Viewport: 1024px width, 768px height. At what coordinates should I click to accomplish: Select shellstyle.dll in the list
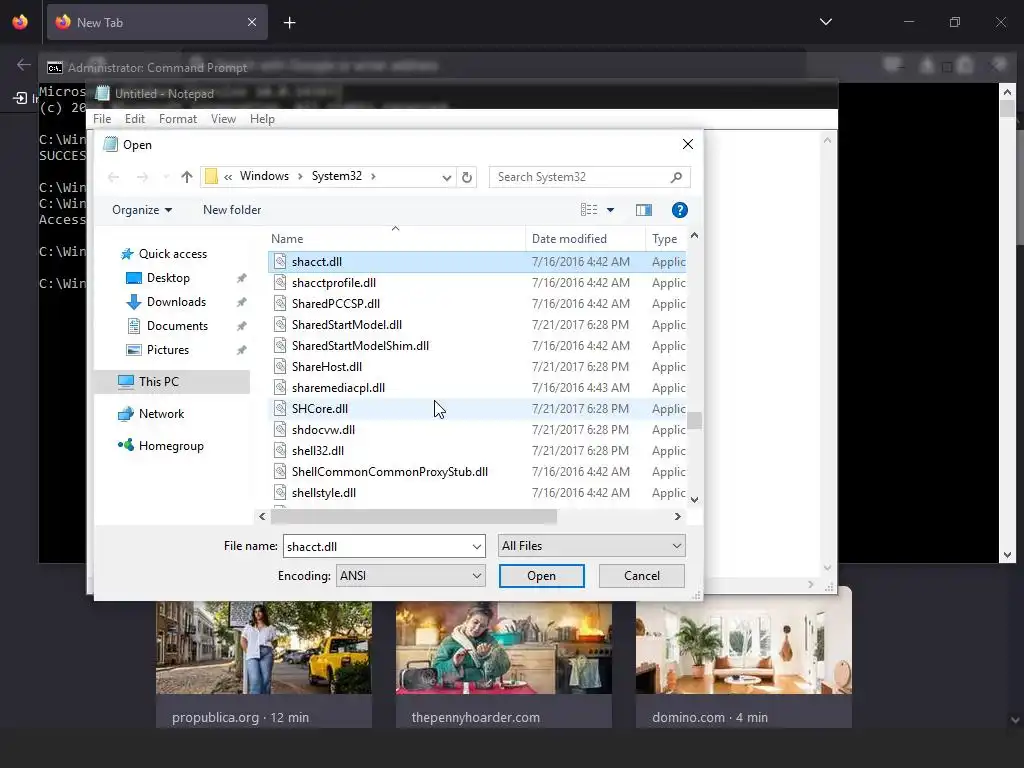(477, 493)
